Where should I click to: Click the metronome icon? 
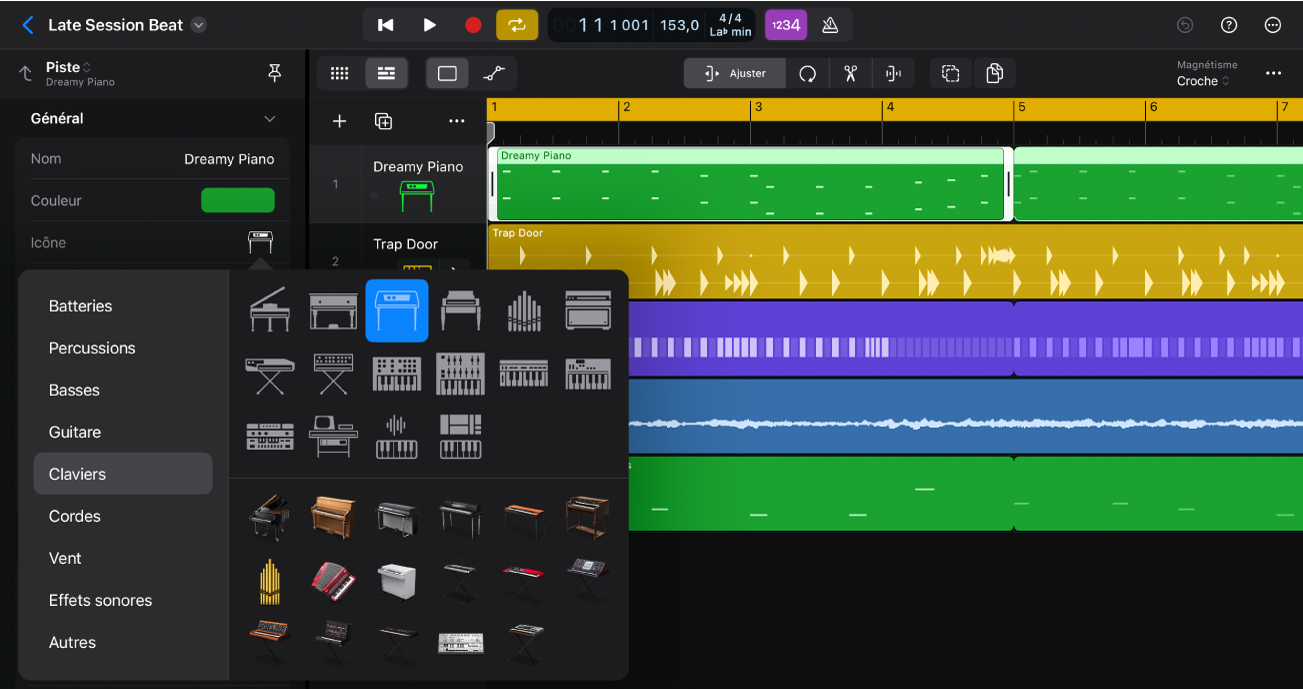830,25
